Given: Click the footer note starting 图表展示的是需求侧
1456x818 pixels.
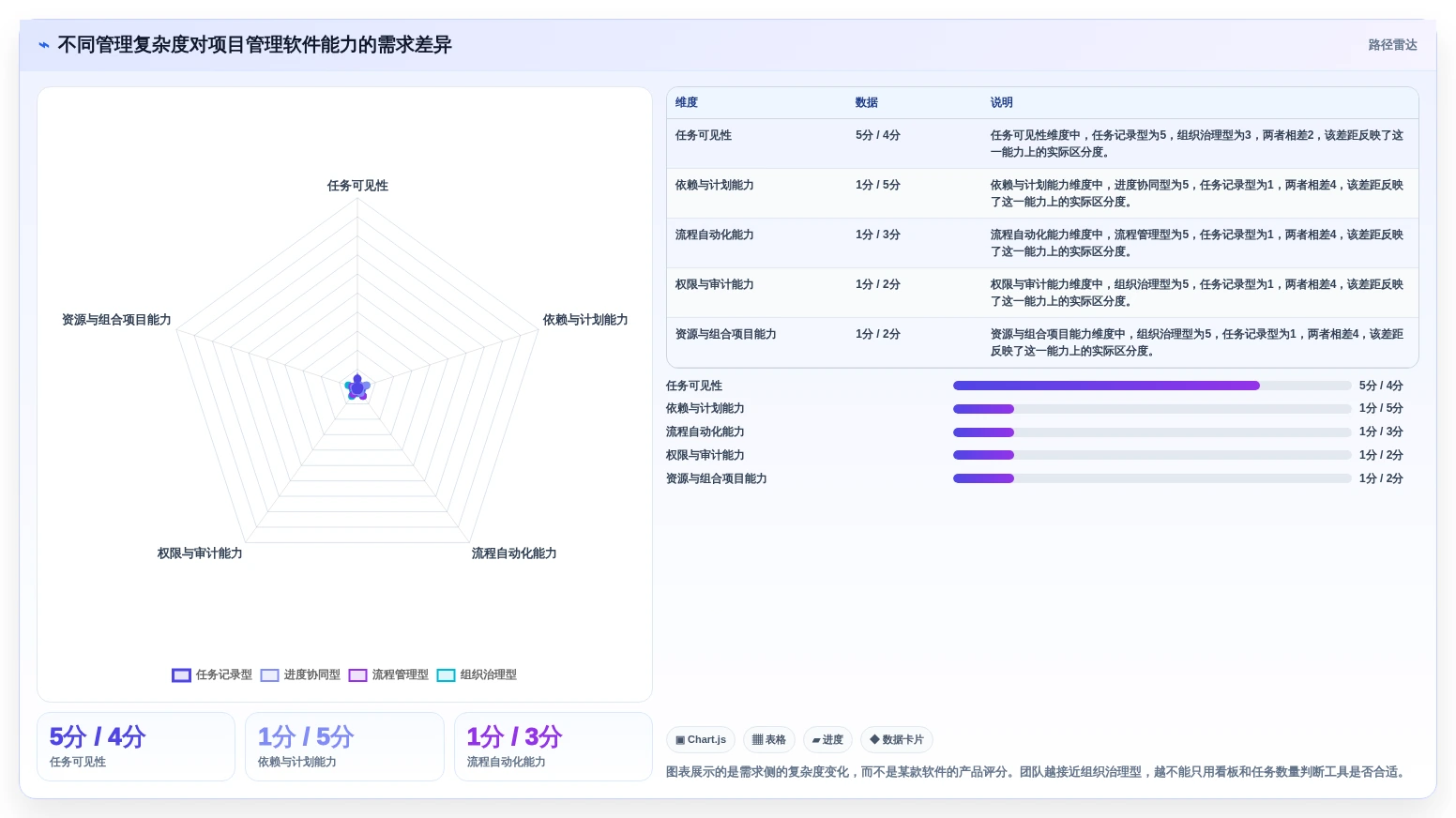Looking at the screenshot, I should 1038,772.
